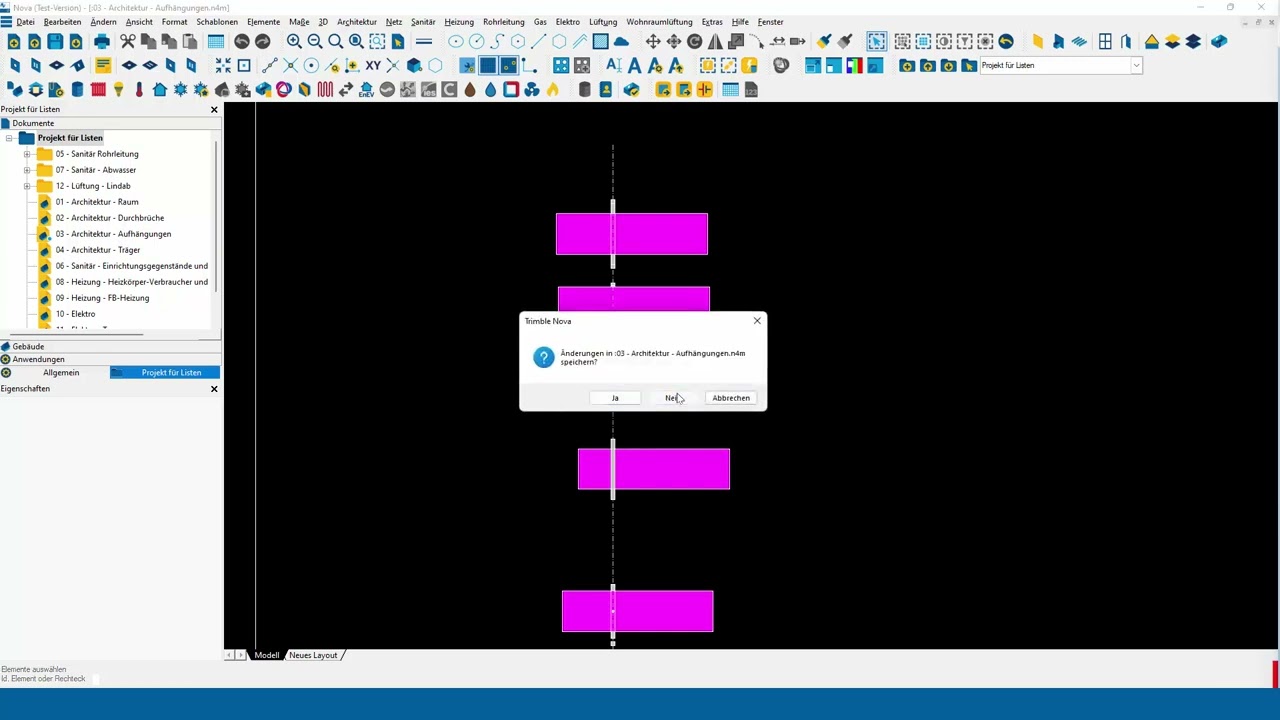Close the Projekt für Listen side panel
1280x720 pixels.
(214, 109)
